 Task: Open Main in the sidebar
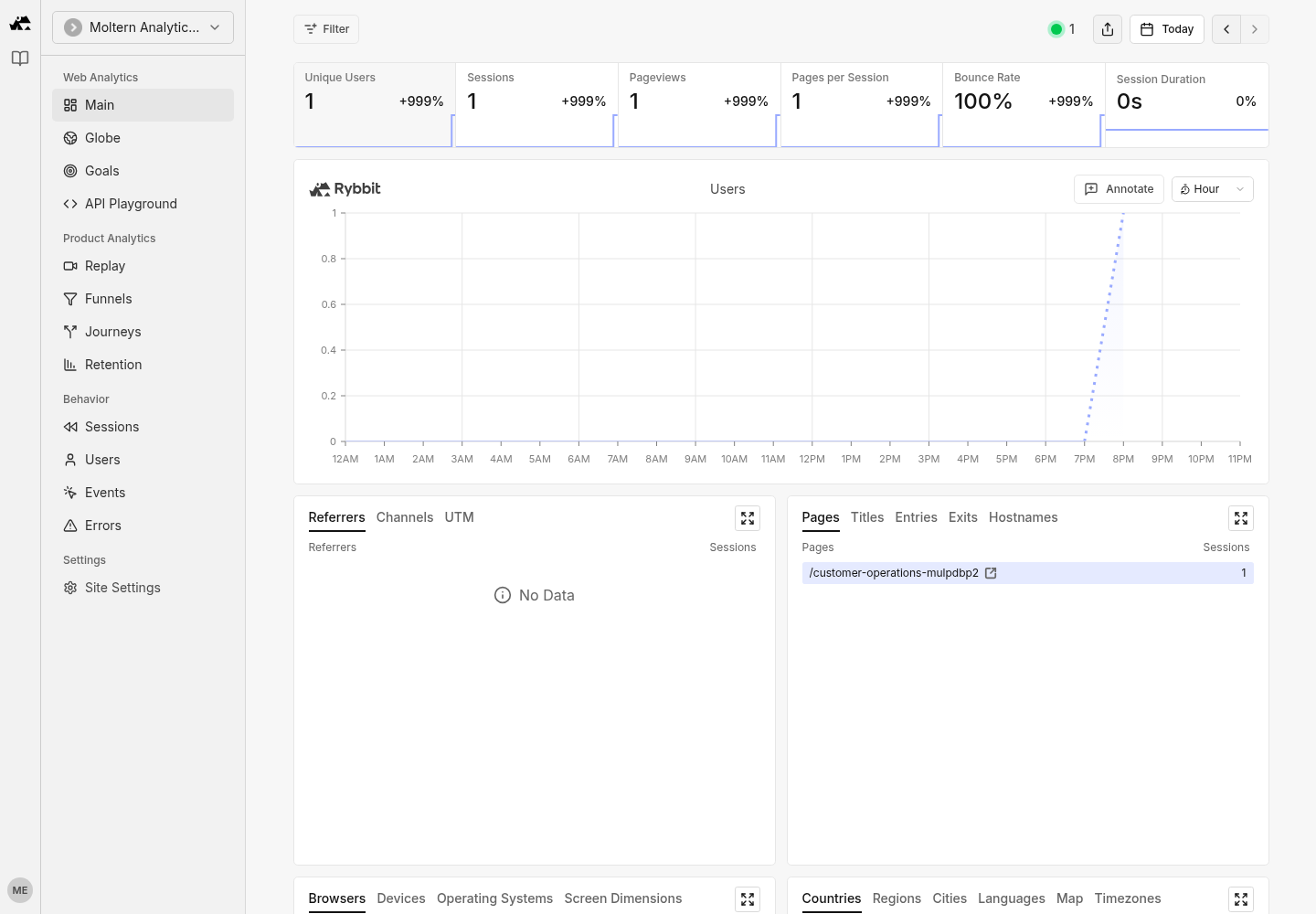(143, 105)
